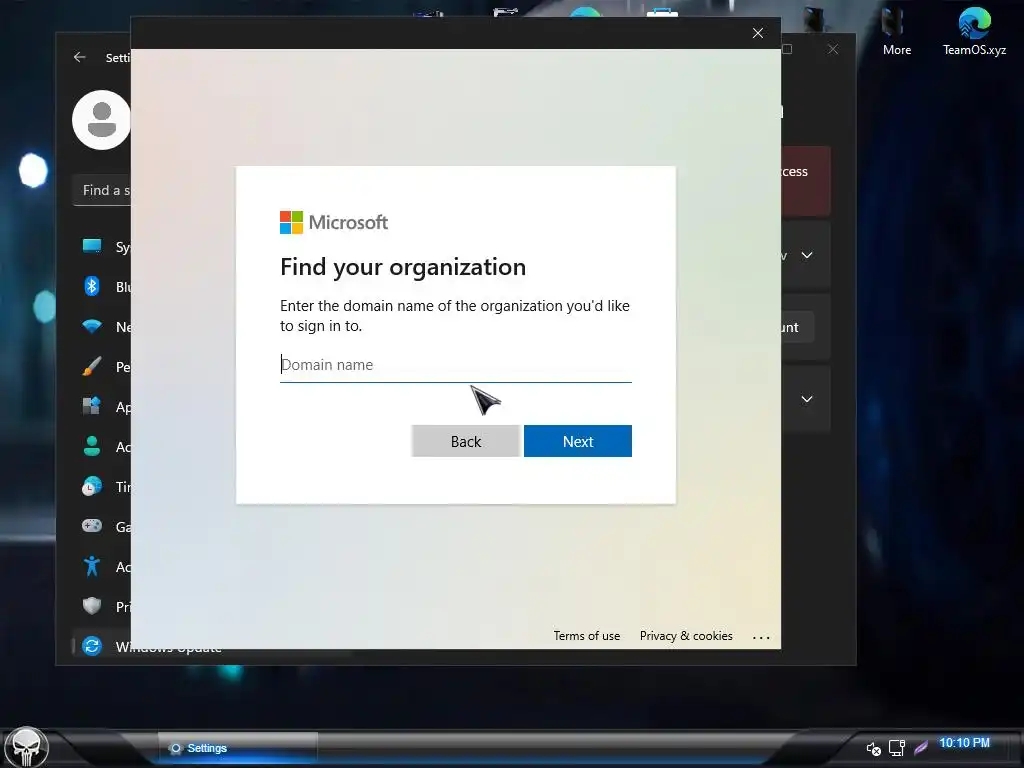Open the Terms of use link
This screenshot has height=768, width=1024.
586,635
